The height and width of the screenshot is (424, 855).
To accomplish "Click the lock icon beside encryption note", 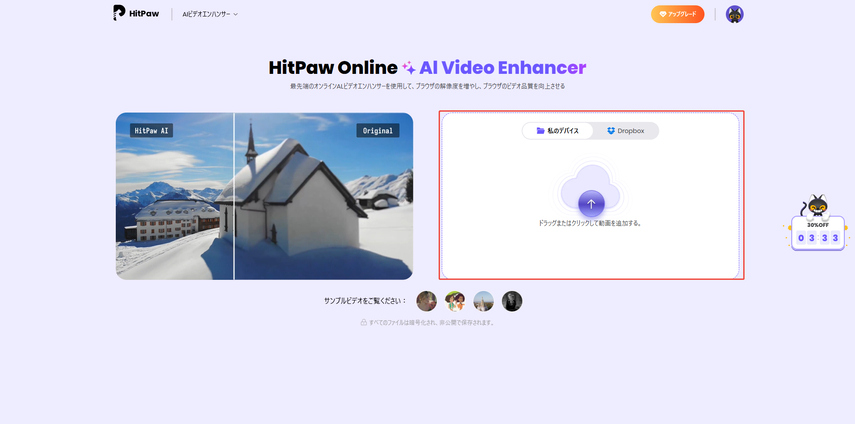I will (363, 323).
